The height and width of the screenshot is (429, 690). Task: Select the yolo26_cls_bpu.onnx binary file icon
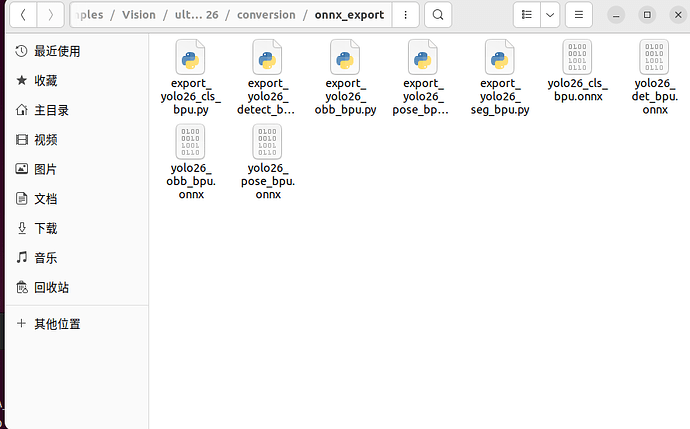(577, 57)
